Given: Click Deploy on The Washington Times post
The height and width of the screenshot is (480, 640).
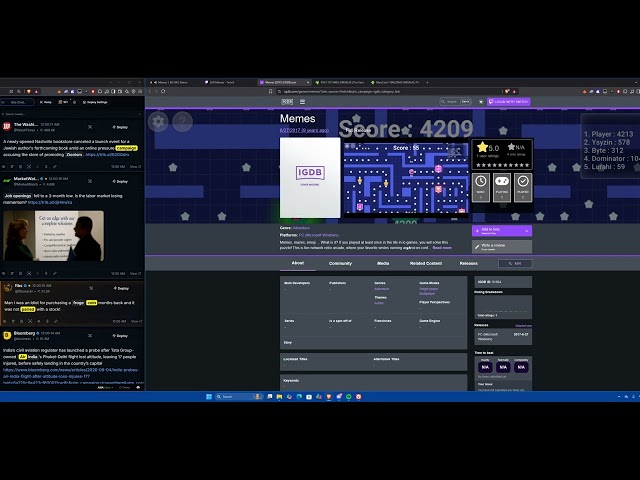Looking at the screenshot, I should pos(121,127).
